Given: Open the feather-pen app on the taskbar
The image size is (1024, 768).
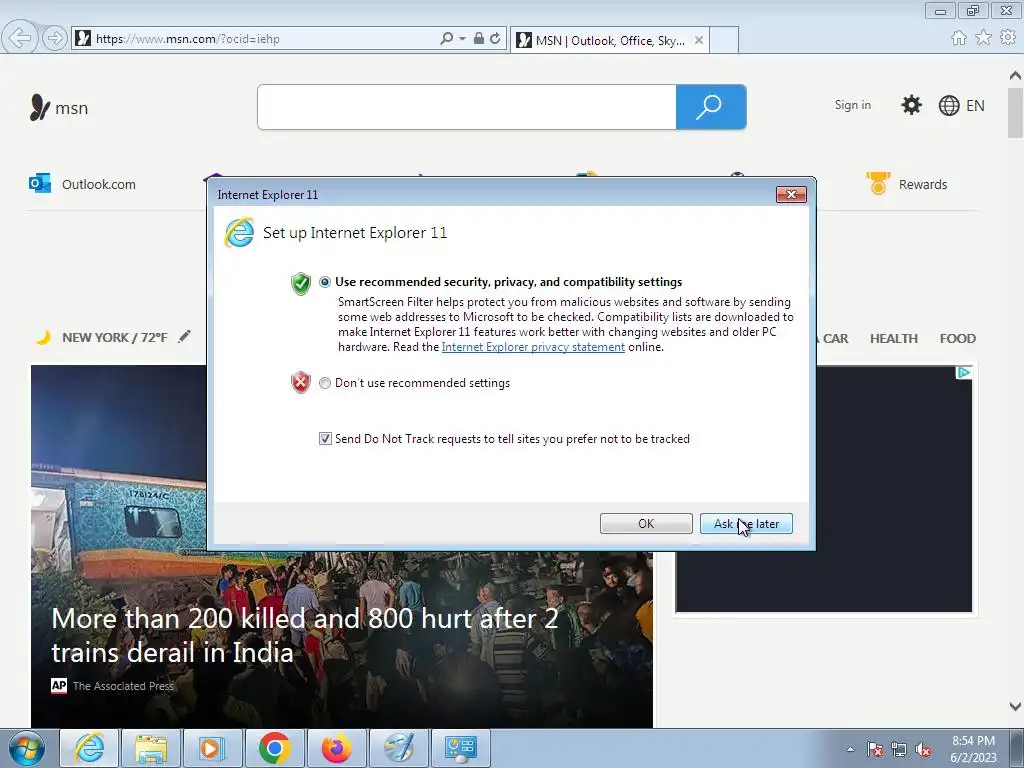Looking at the screenshot, I should (398, 748).
